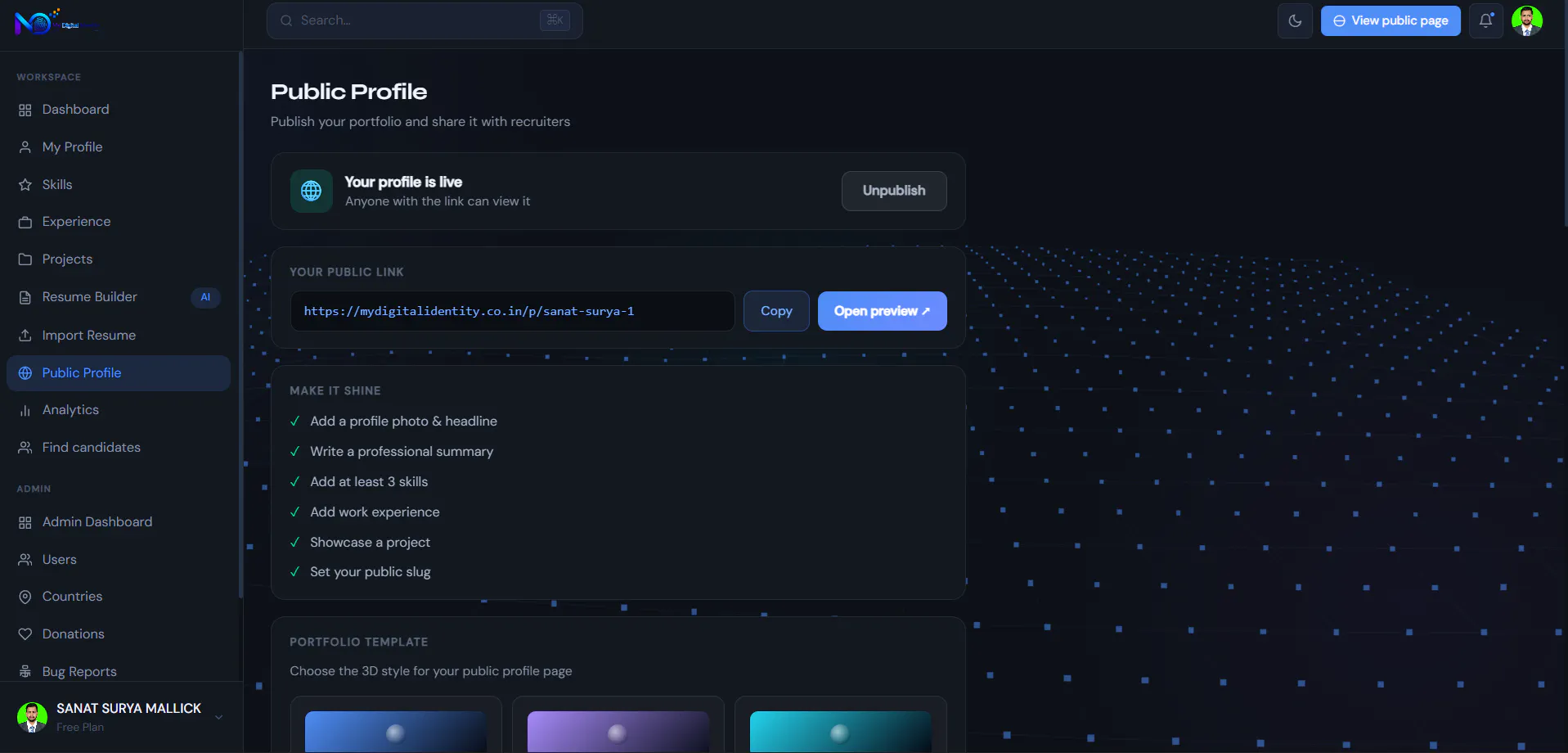This screenshot has width=1568, height=753.
Task: Open the Skills section
Action: (x=119, y=185)
